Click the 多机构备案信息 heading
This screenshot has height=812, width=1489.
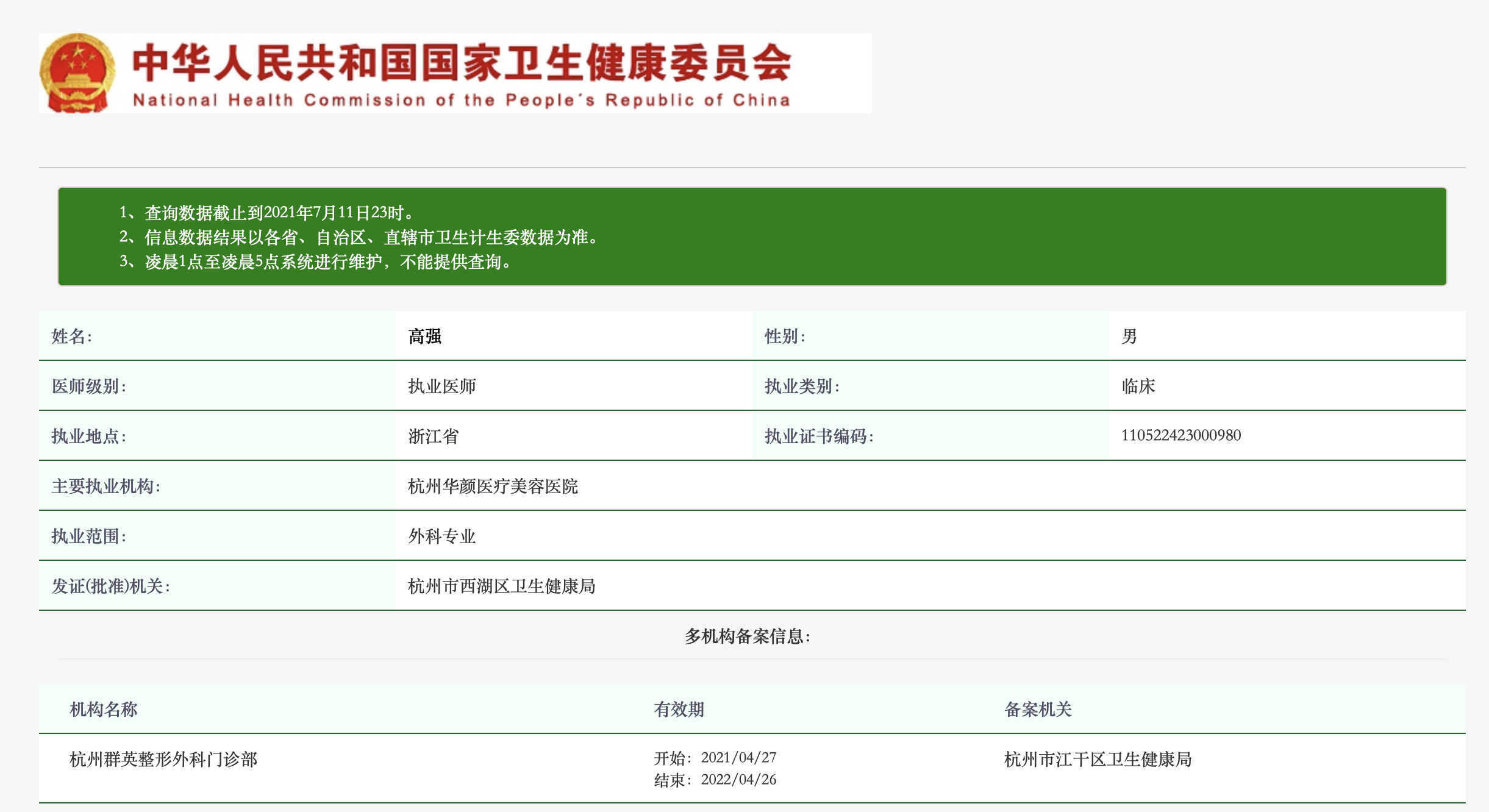[747, 636]
